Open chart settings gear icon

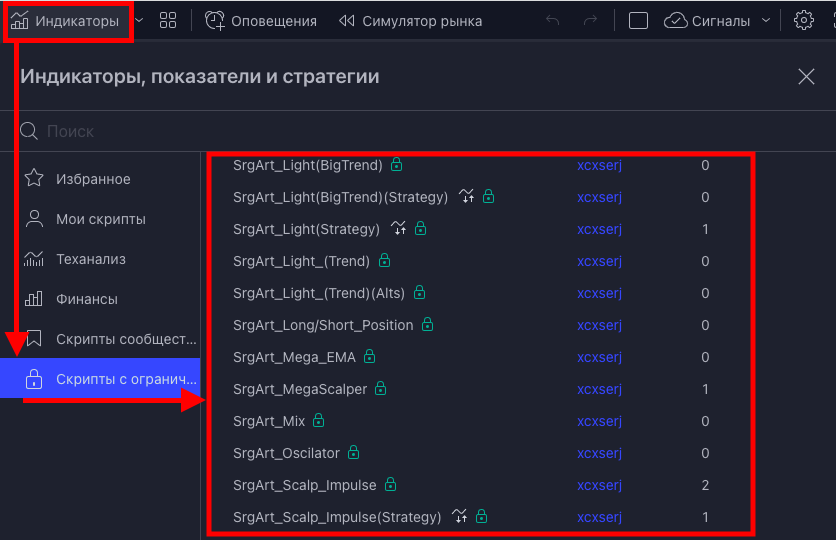pos(803,21)
